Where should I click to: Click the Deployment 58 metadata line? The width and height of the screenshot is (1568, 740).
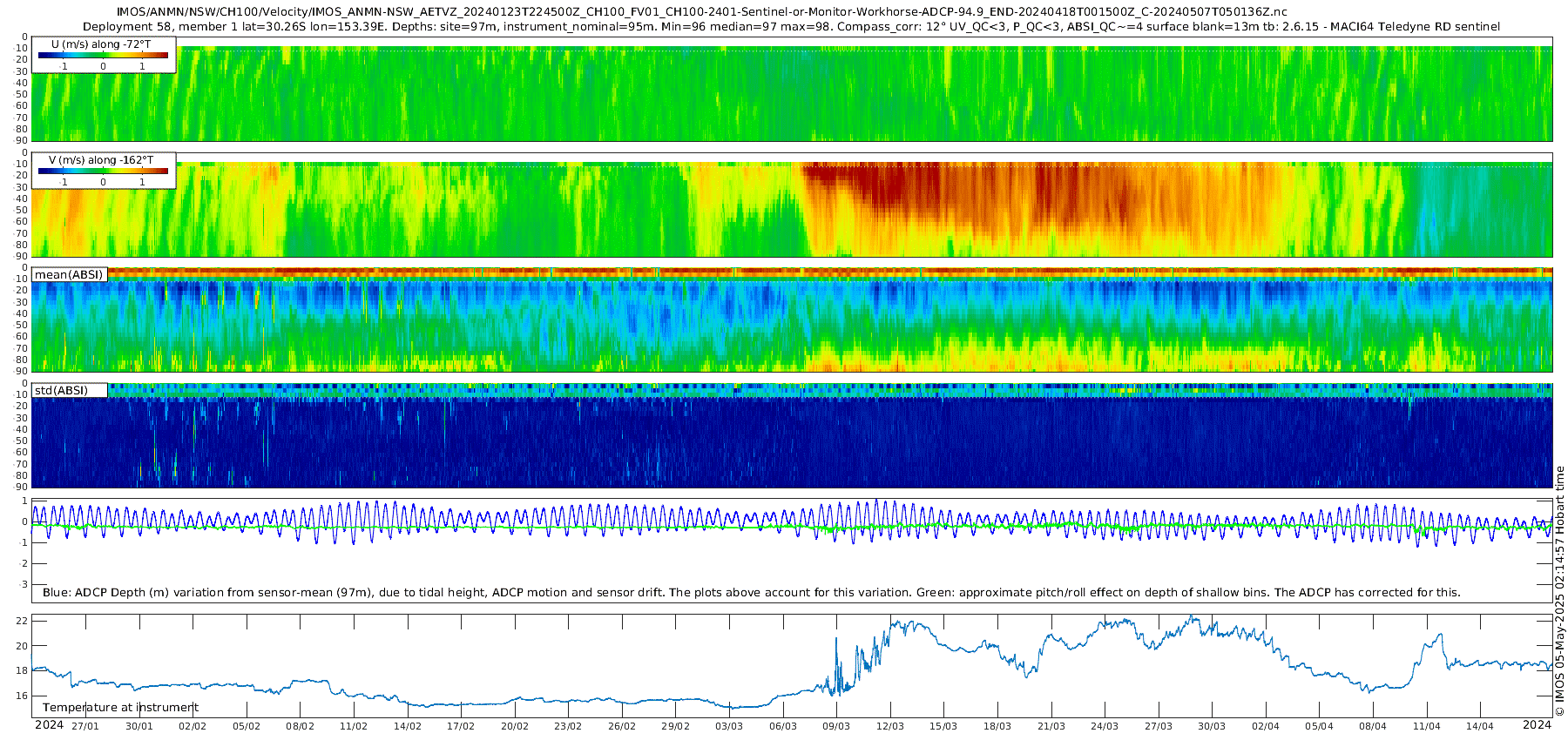pos(792,27)
